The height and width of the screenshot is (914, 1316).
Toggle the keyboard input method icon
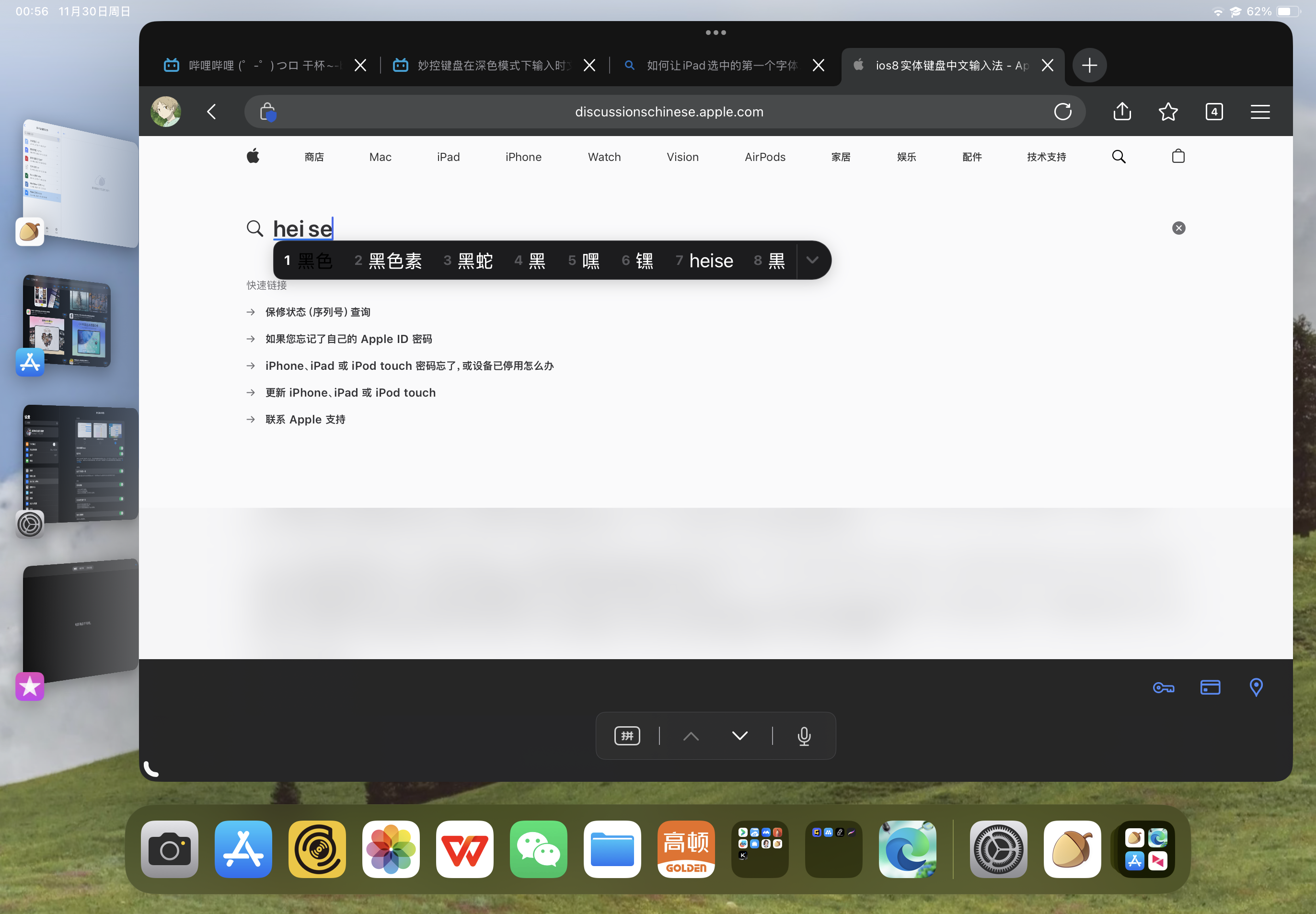627,736
